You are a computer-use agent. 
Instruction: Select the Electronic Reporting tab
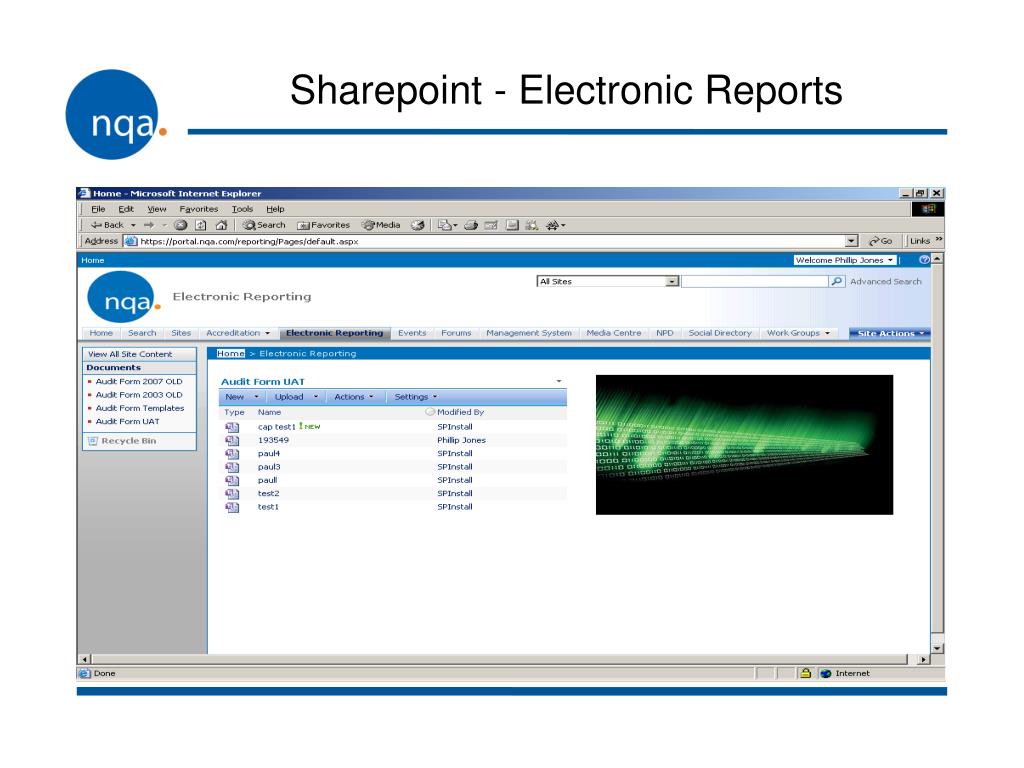(x=334, y=333)
